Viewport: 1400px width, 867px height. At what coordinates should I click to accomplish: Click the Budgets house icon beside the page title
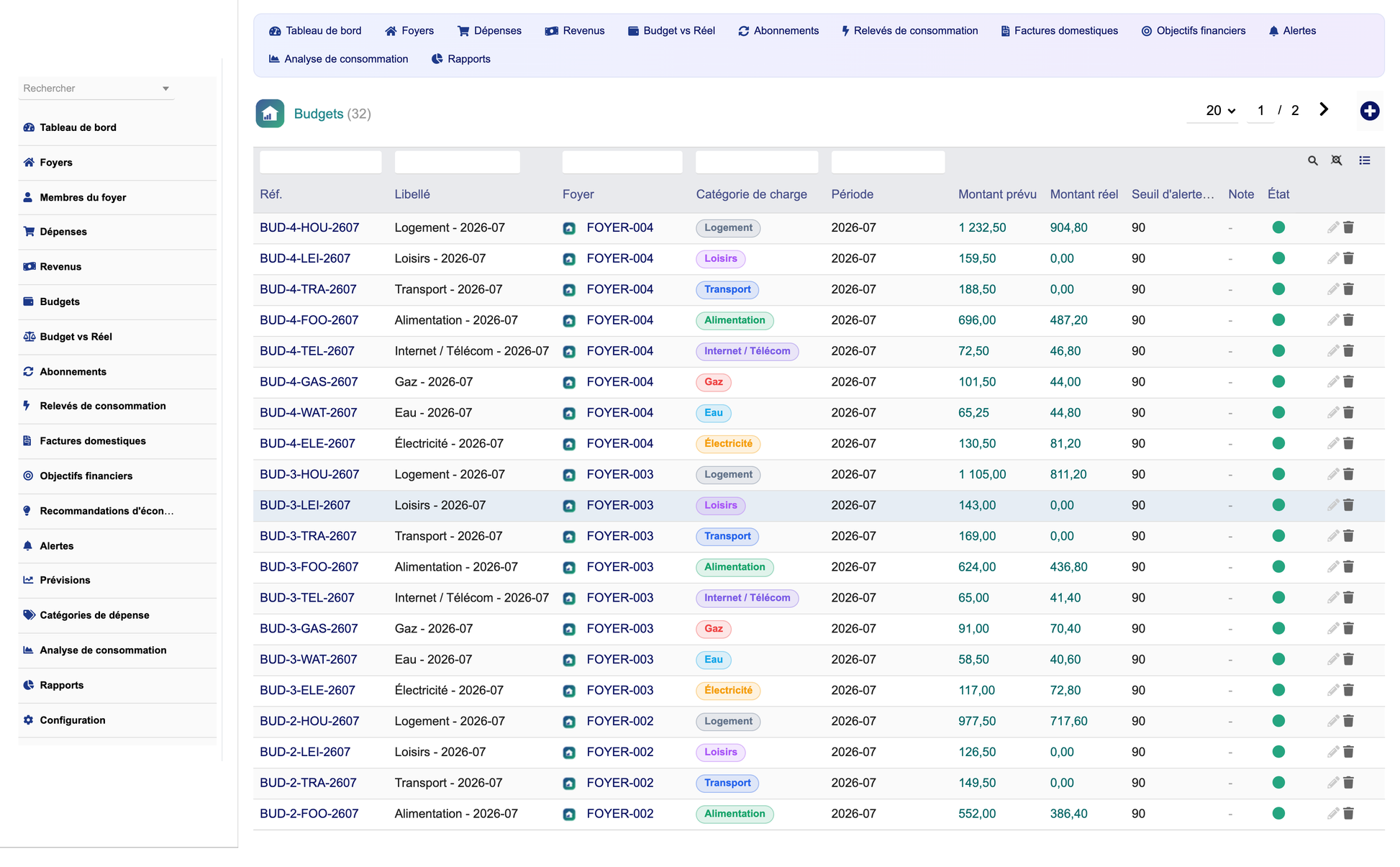pos(270,114)
